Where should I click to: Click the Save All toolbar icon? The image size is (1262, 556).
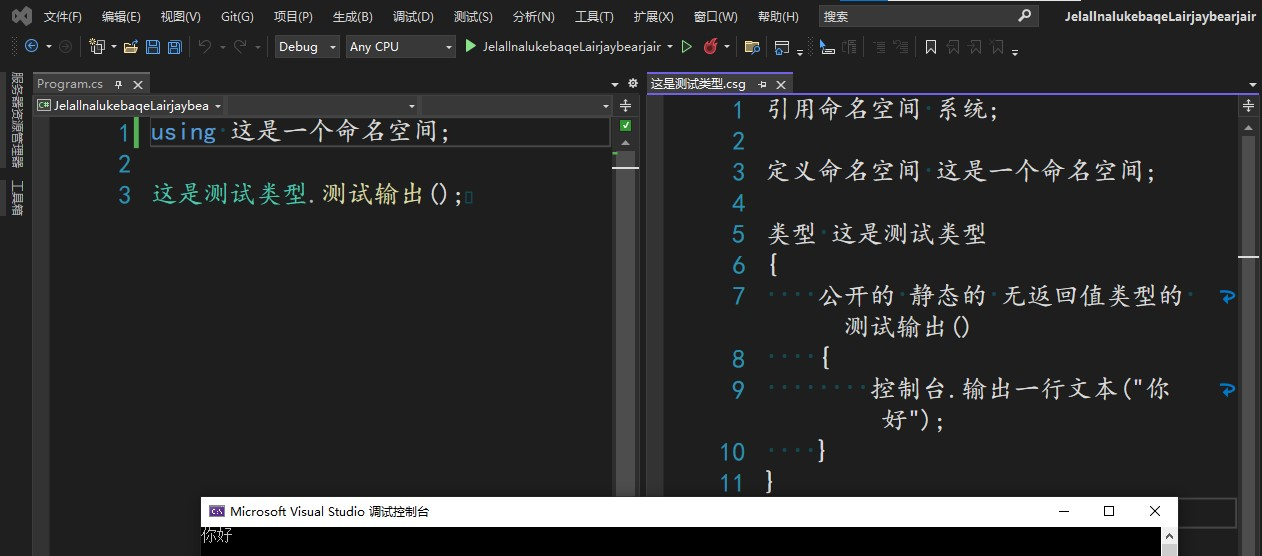pos(175,47)
